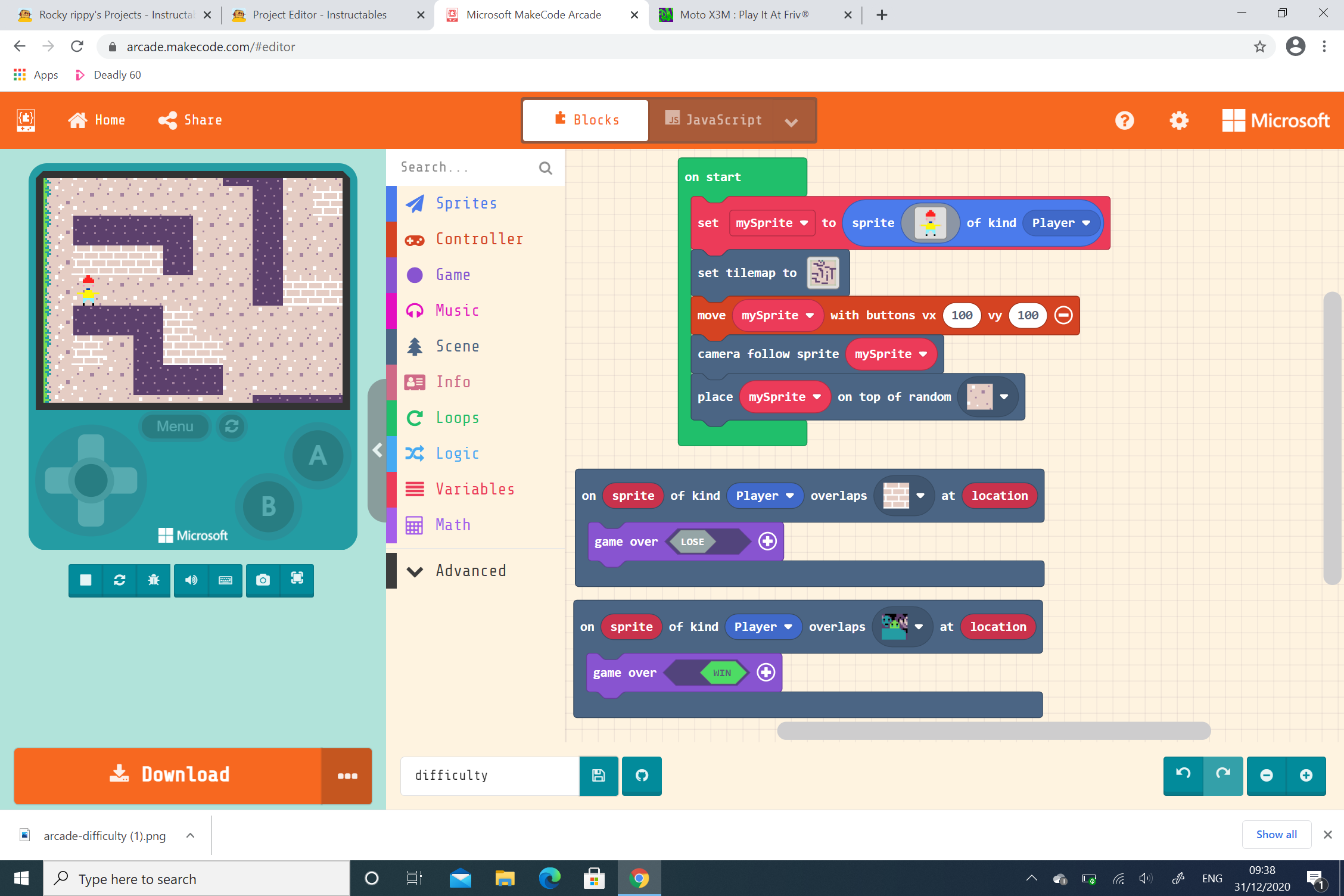Image resolution: width=1344 pixels, height=896 pixels.
Task: Expand the Advanced section of the toolbox
Action: coord(470,570)
